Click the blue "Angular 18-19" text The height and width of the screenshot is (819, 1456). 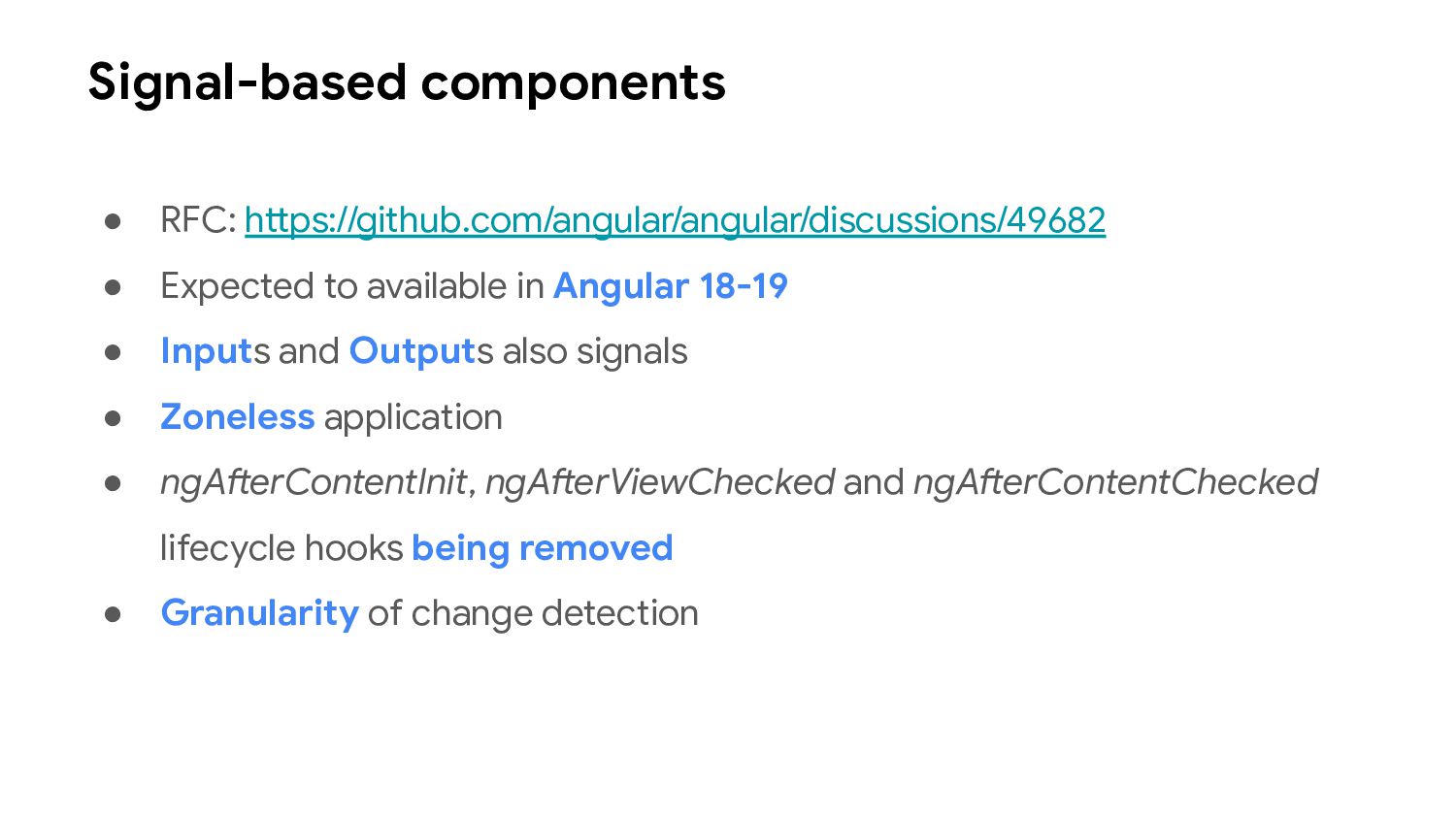click(x=670, y=286)
